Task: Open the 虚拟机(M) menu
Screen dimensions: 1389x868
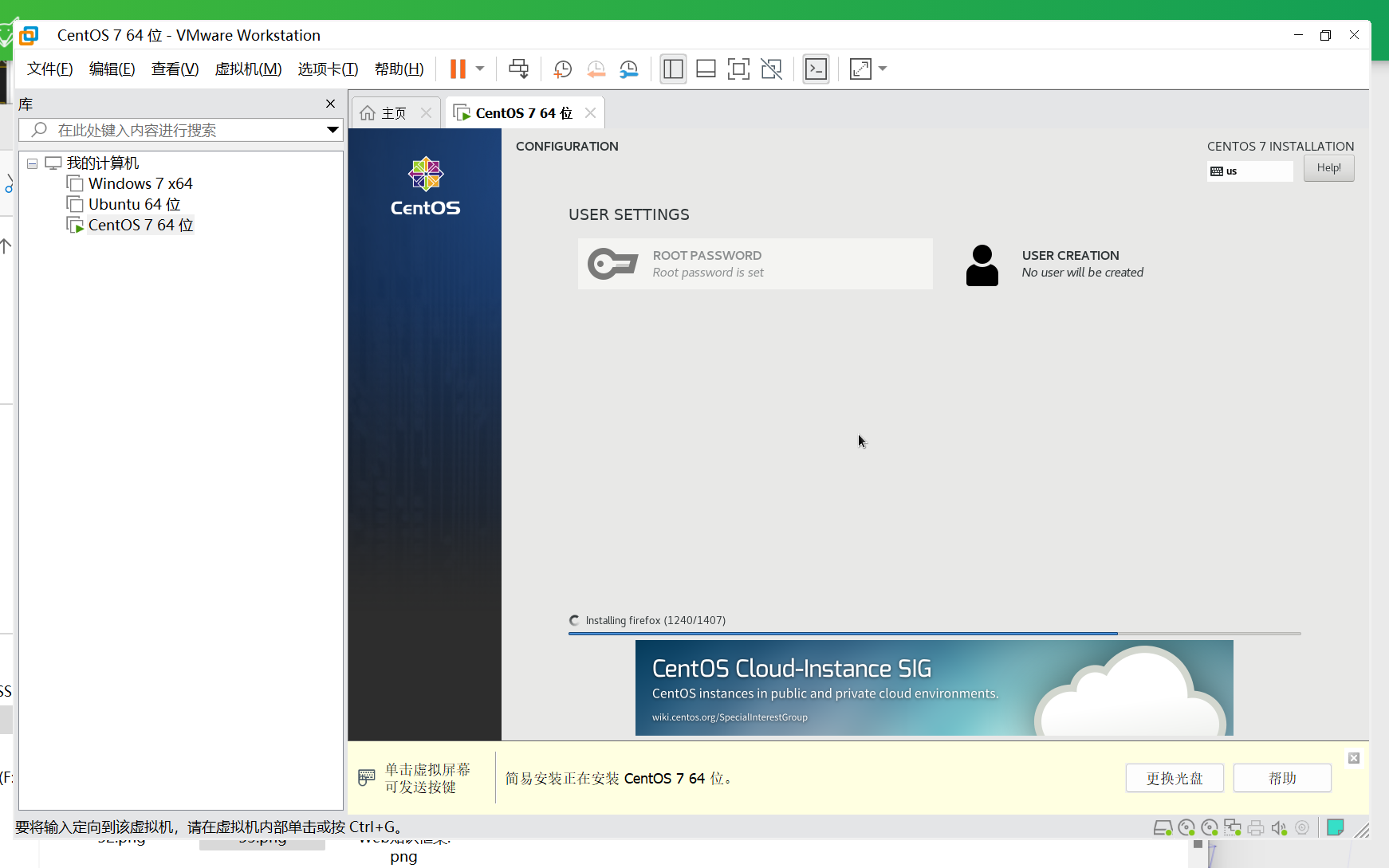Action: pyautogui.click(x=248, y=69)
